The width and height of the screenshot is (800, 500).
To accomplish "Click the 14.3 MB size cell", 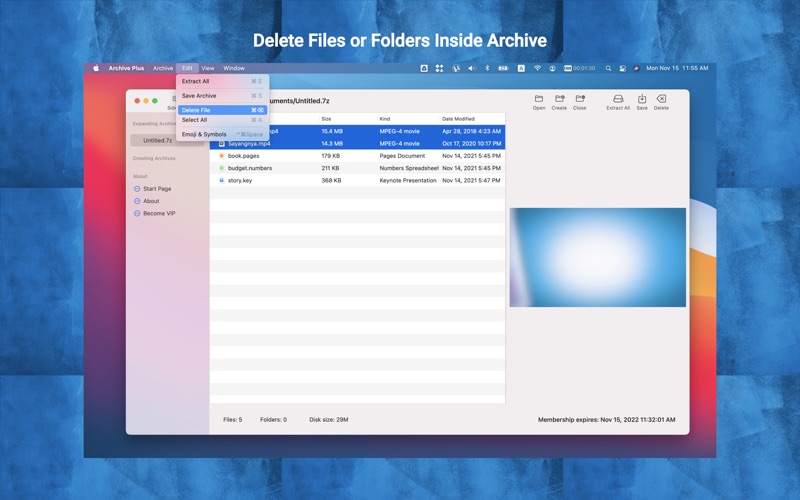I will pyautogui.click(x=332, y=144).
